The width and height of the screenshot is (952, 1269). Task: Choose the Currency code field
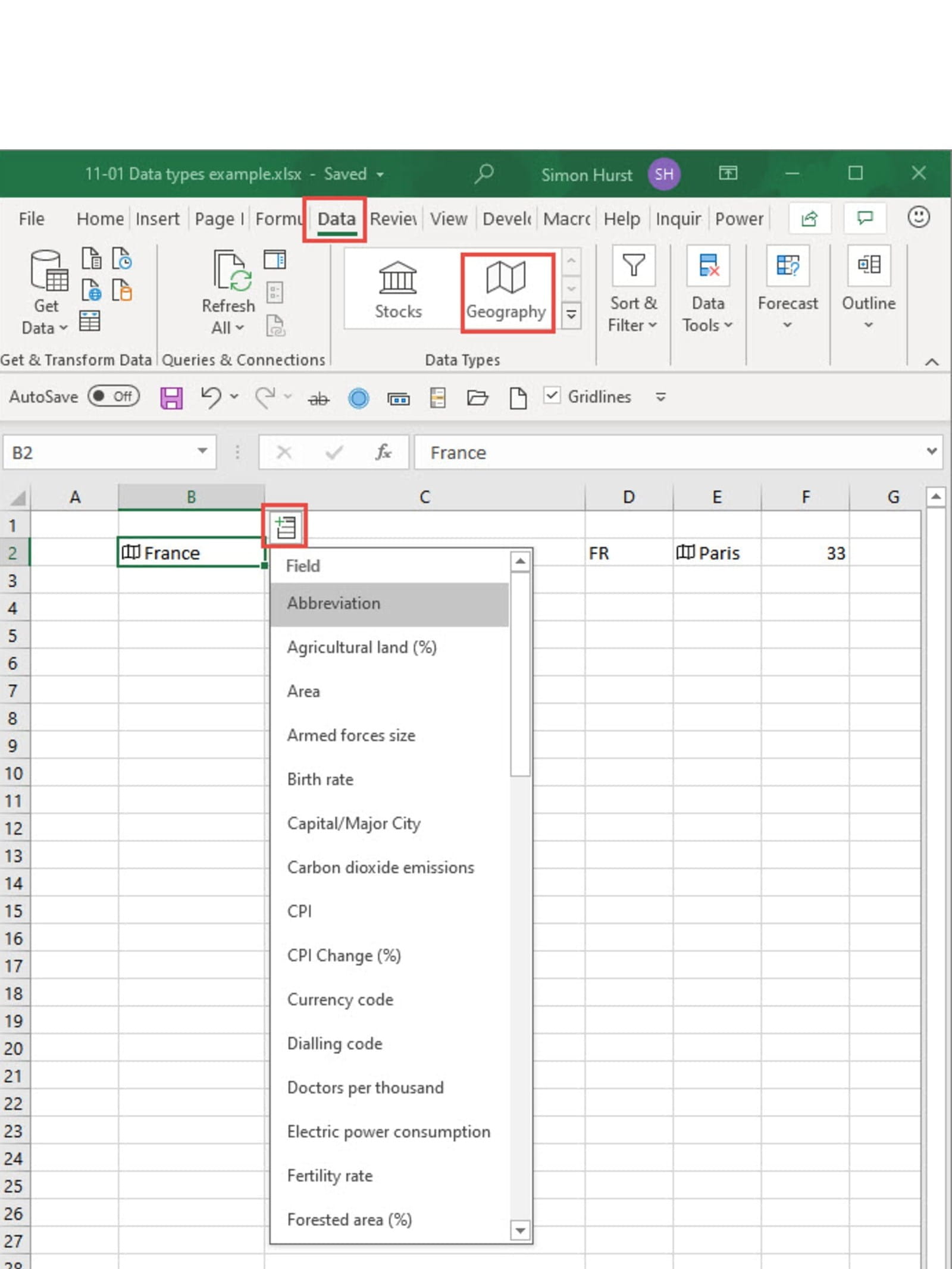point(340,999)
